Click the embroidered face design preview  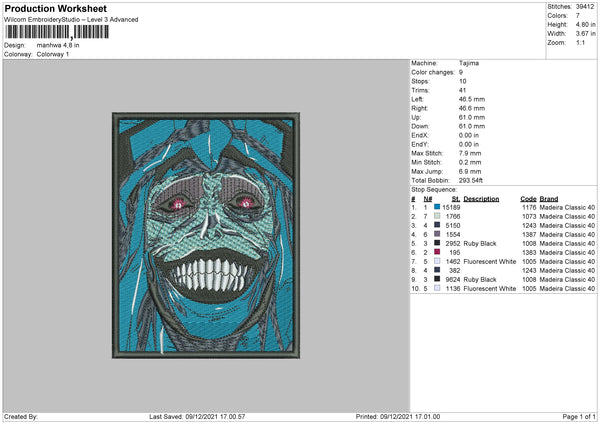[206, 235]
